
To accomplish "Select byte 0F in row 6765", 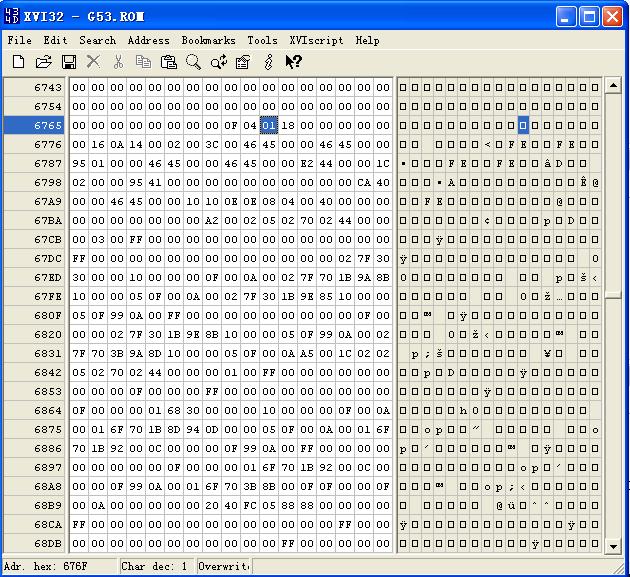I will (231, 125).
